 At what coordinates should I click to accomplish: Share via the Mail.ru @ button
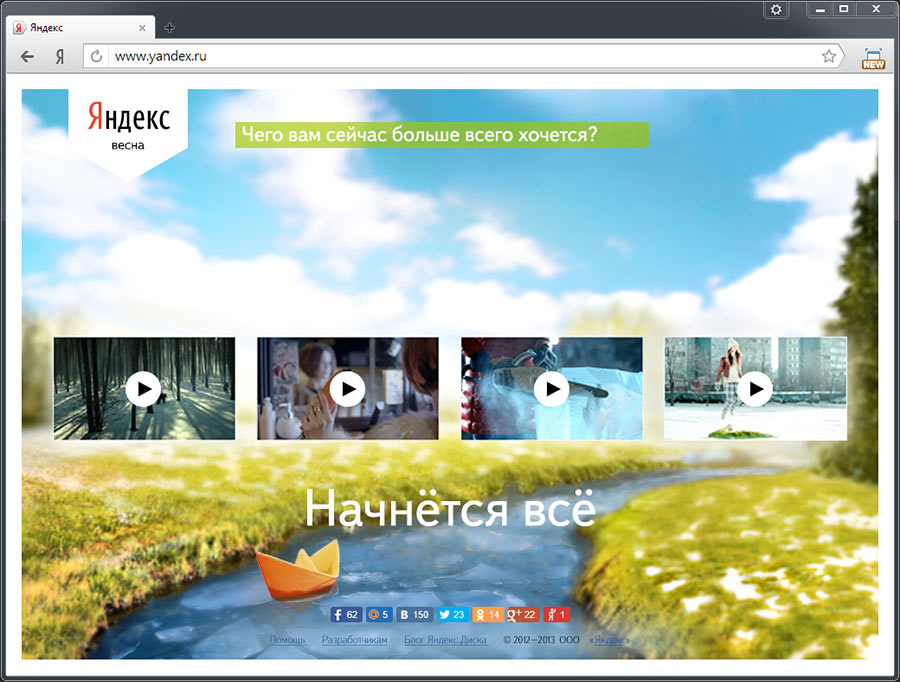tap(379, 615)
